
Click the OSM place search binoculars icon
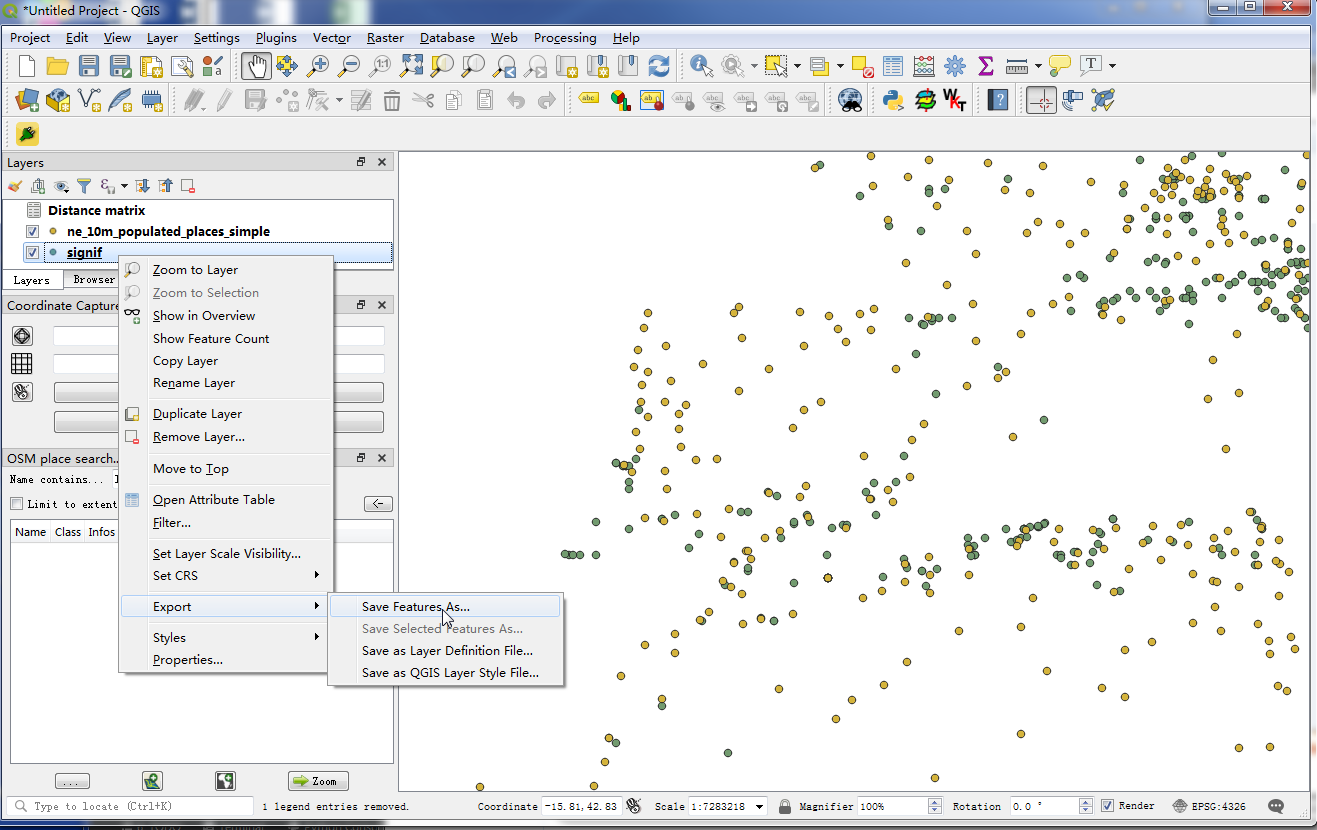pos(850,100)
